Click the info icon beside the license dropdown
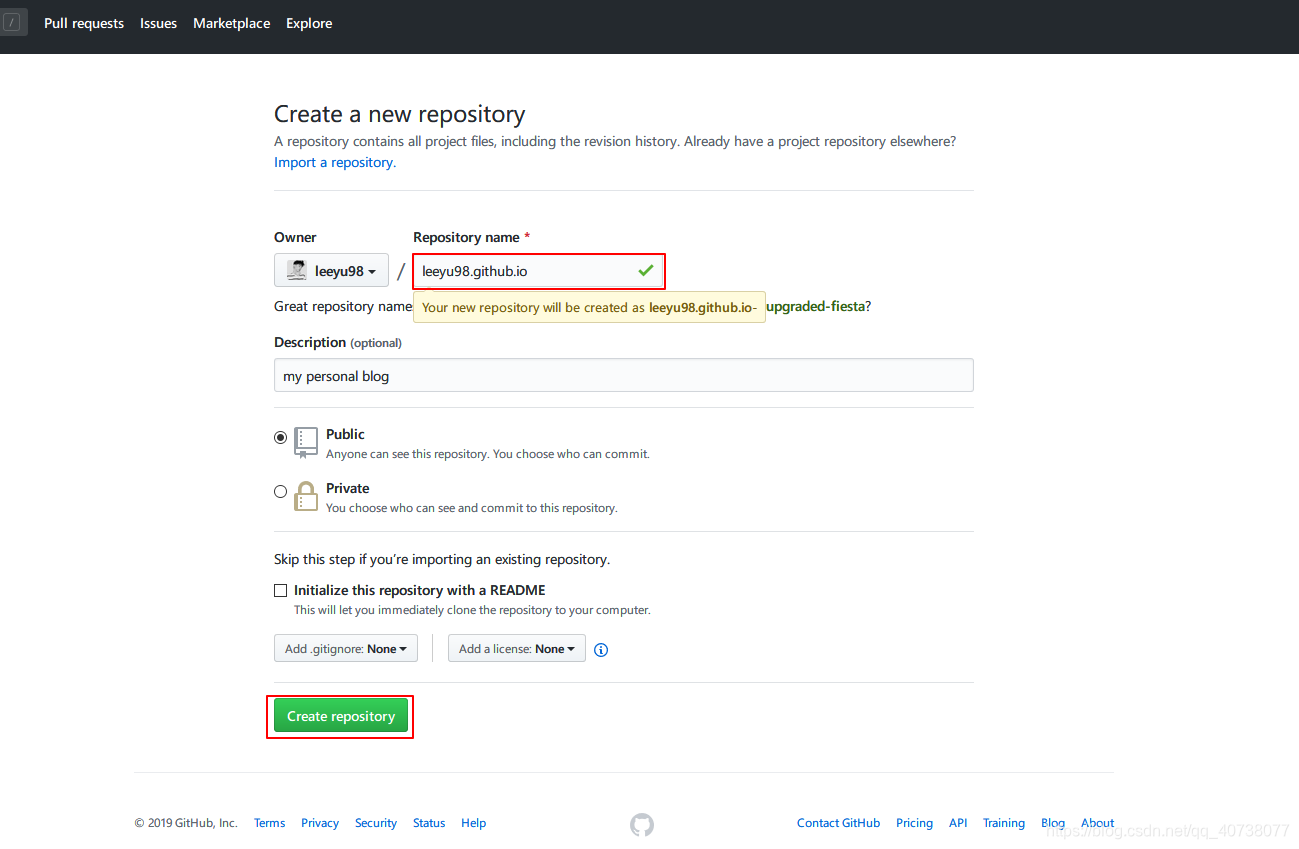This screenshot has height=849, width=1299. [x=601, y=650]
